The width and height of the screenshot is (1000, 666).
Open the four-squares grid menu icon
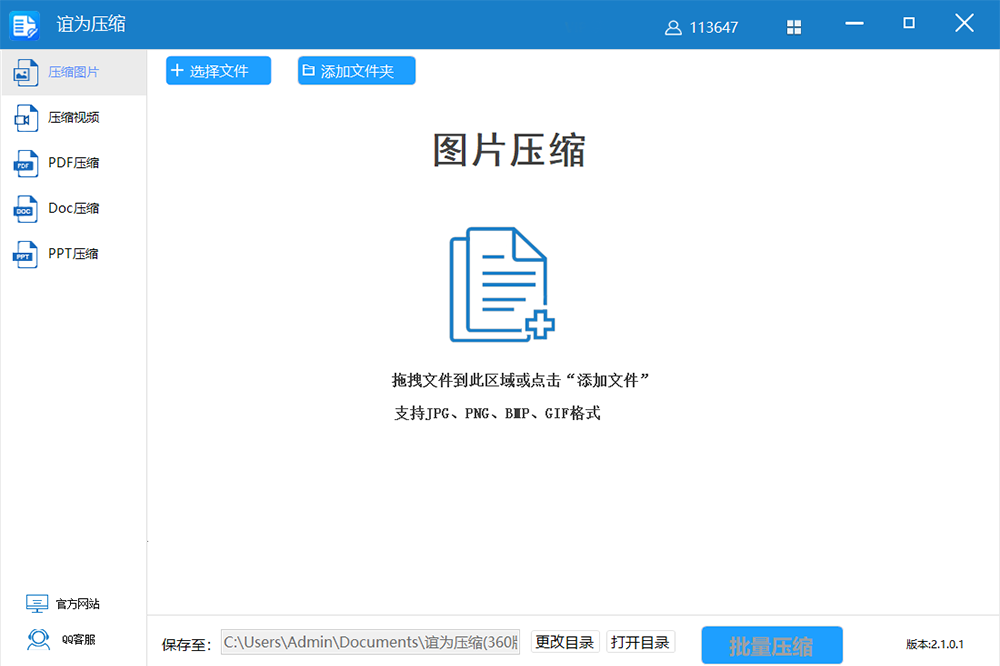pos(795,27)
